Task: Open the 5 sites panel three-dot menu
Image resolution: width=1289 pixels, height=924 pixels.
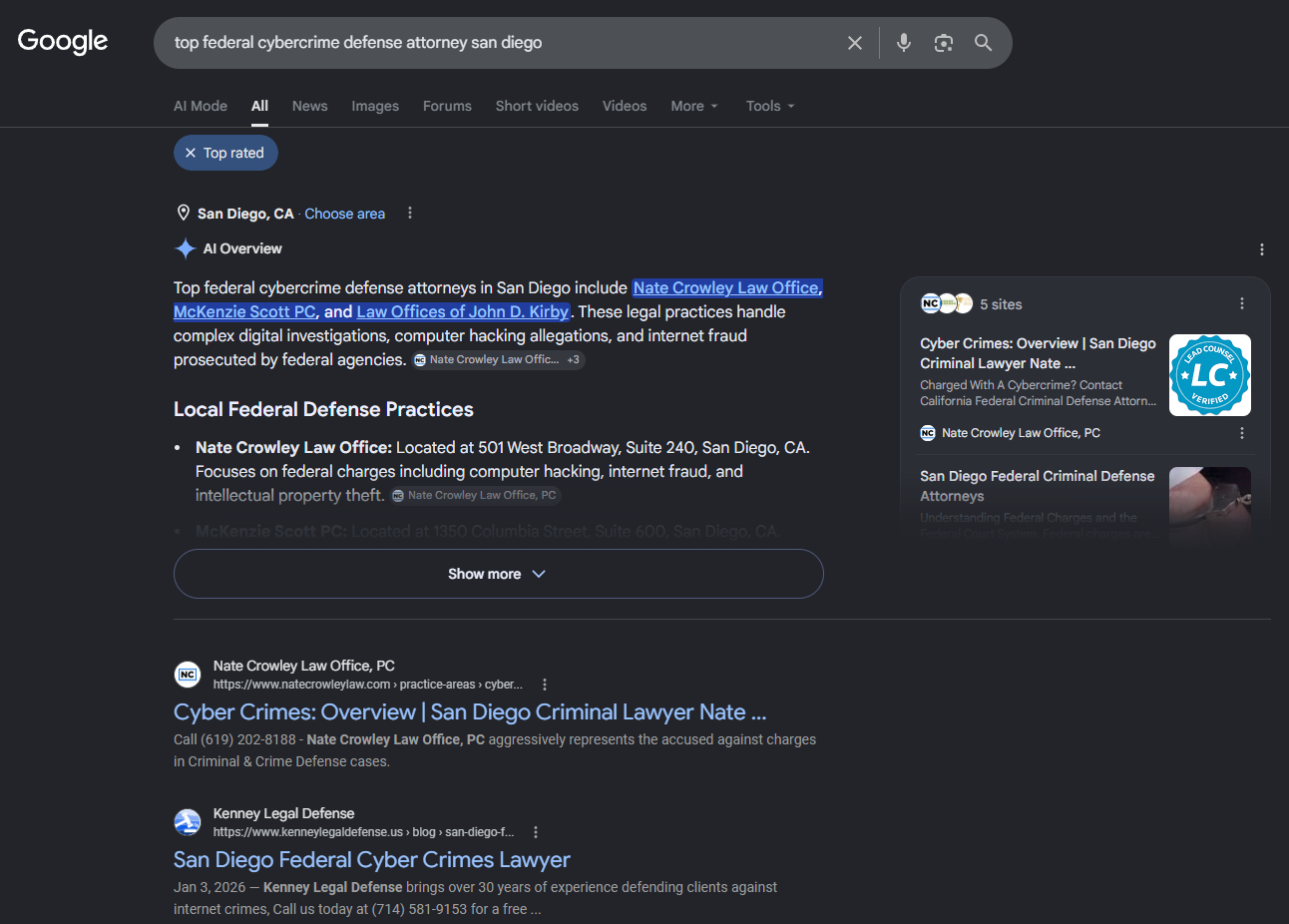Action: (x=1242, y=303)
